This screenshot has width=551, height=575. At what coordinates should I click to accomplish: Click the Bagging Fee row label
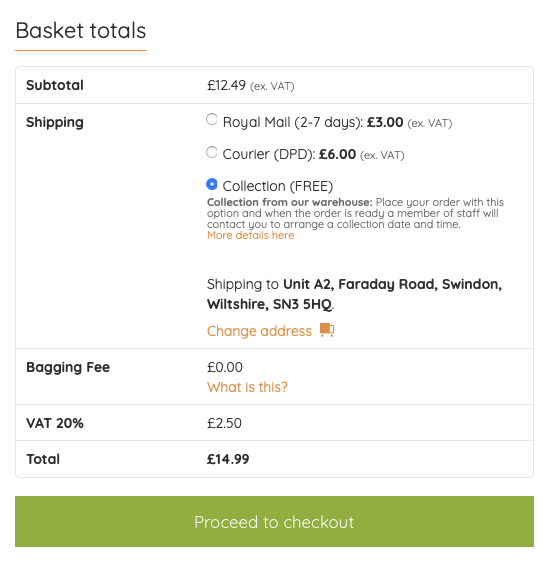pos(68,367)
